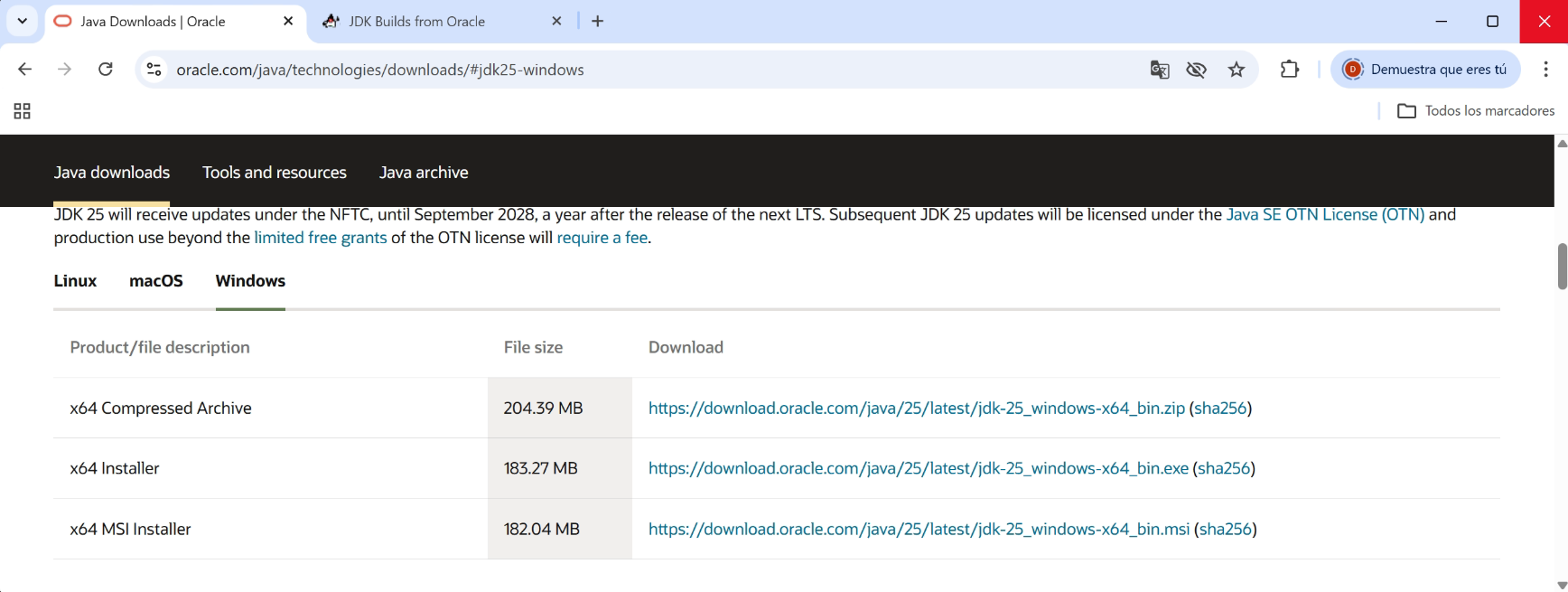This screenshot has width=1568, height=592.
Task: Switch to the Linux downloads tab
Action: (x=75, y=281)
